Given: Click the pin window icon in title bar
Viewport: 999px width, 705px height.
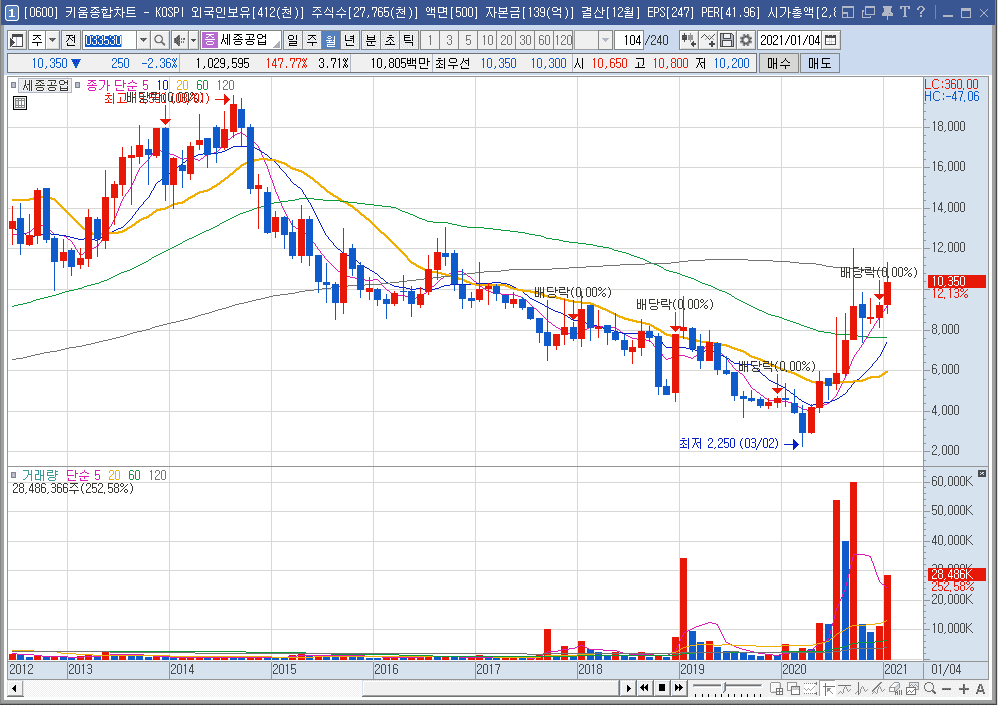Looking at the screenshot, I should pos(887,12).
